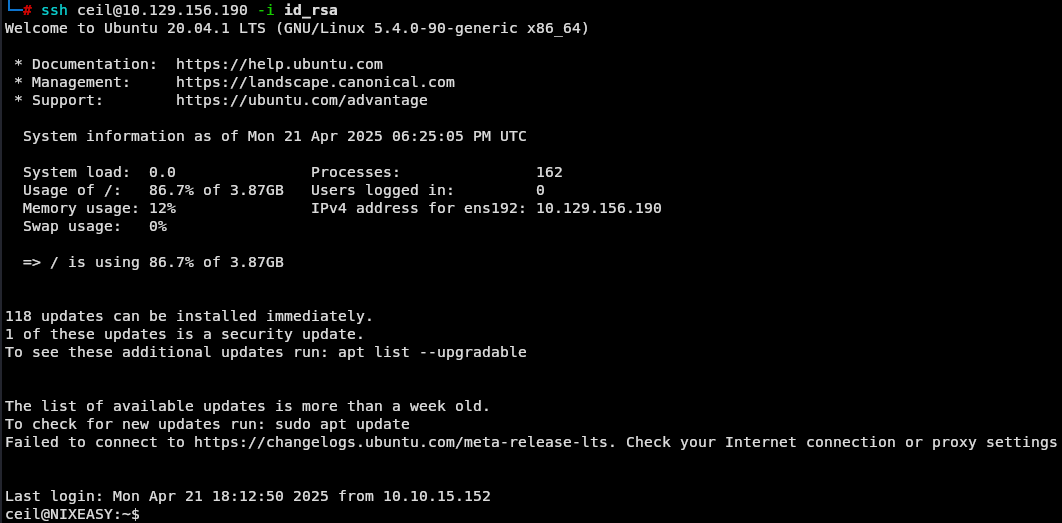Click the Welcome to Ubuntu 20.04.1 LTS banner

[297, 29]
